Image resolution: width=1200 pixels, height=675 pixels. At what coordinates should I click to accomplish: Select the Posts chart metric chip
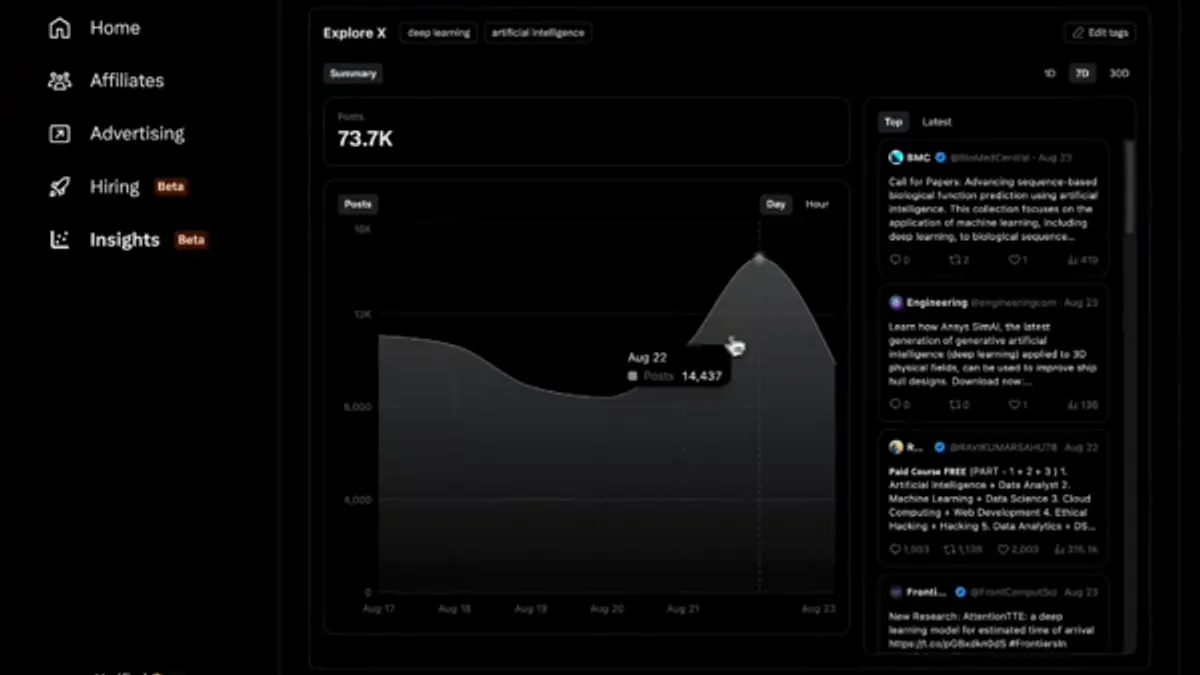[x=358, y=204]
